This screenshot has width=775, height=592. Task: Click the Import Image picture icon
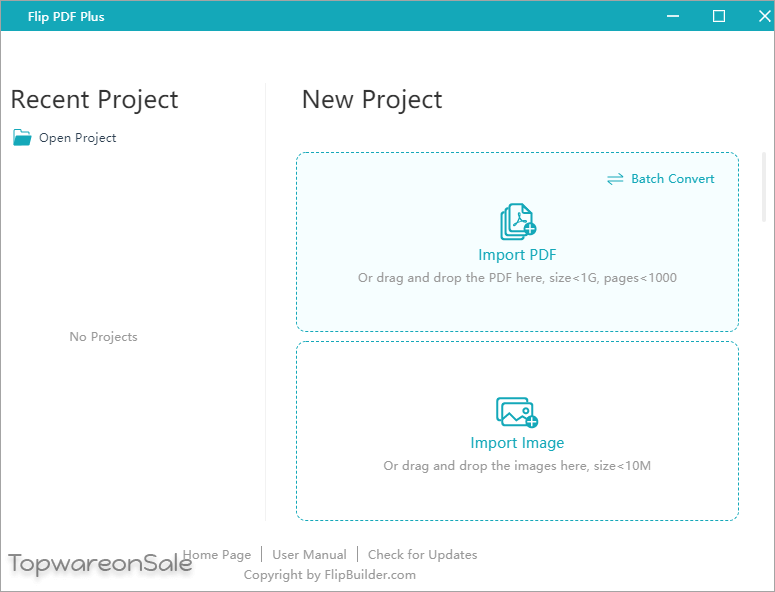[517, 412]
